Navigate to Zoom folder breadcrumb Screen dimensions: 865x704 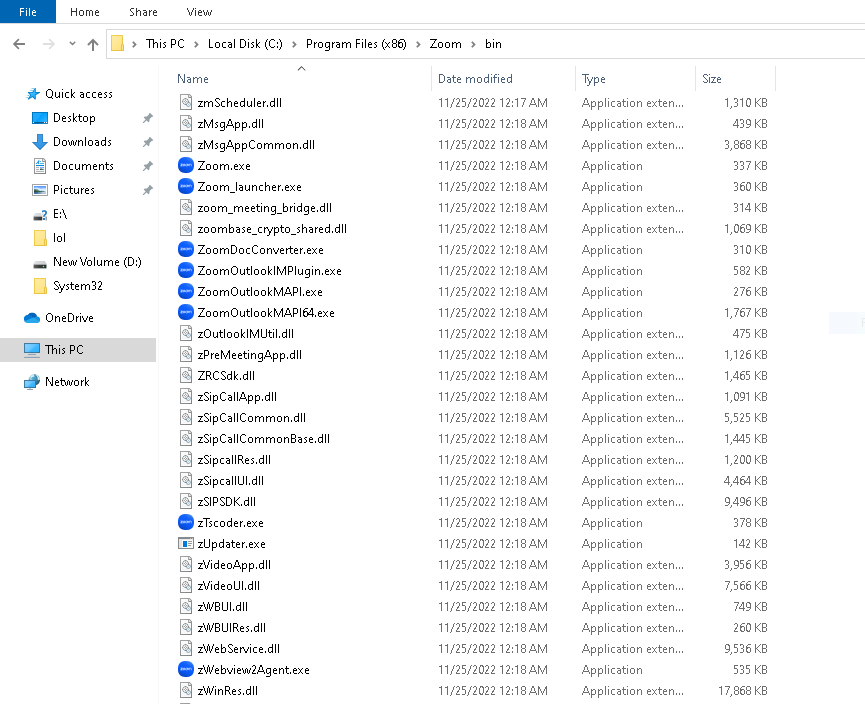(x=445, y=44)
